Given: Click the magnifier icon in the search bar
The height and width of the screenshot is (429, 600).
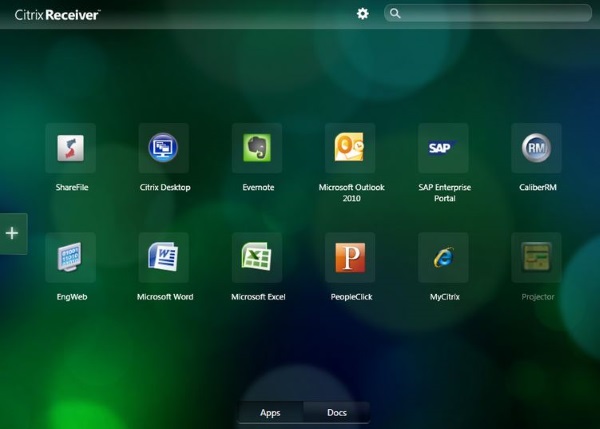Looking at the screenshot, I should 395,13.
